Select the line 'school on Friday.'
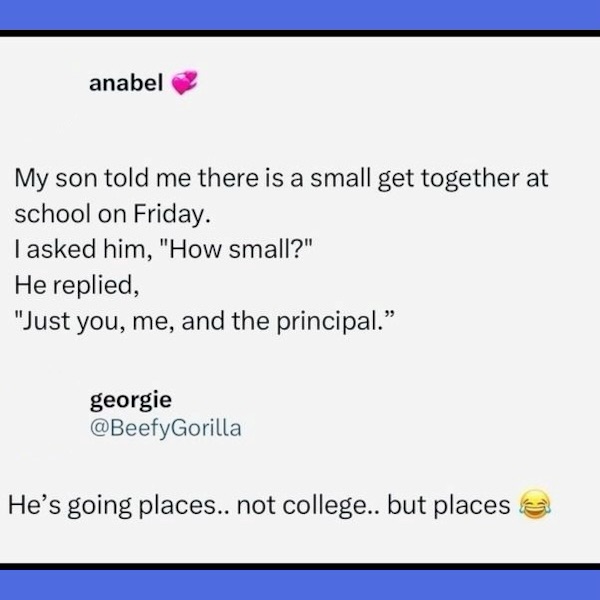600x600 pixels. 112,214
